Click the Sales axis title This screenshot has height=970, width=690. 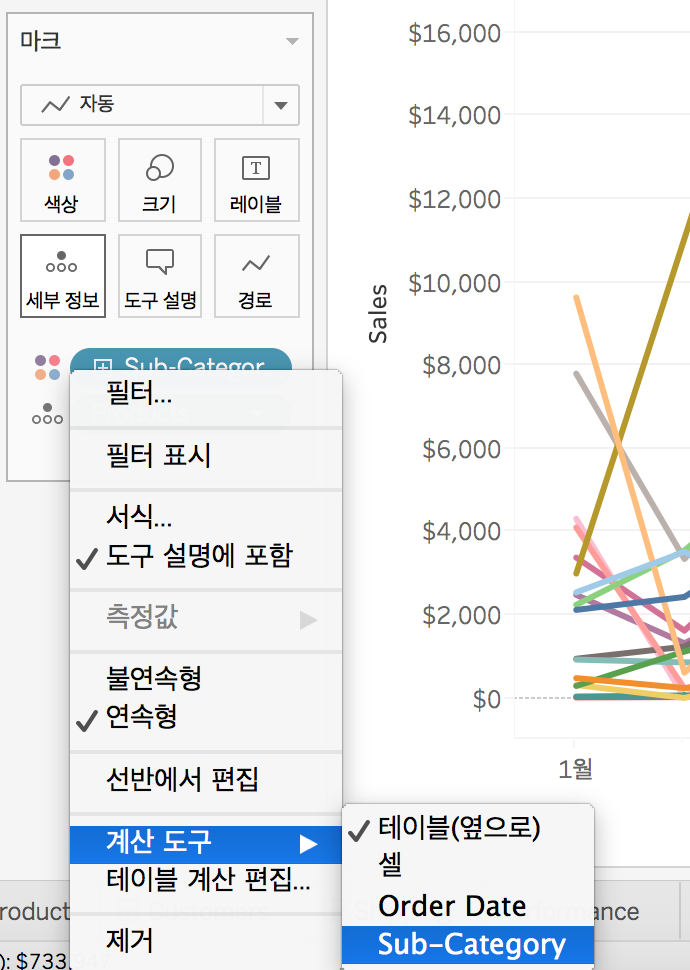tap(378, 314)
